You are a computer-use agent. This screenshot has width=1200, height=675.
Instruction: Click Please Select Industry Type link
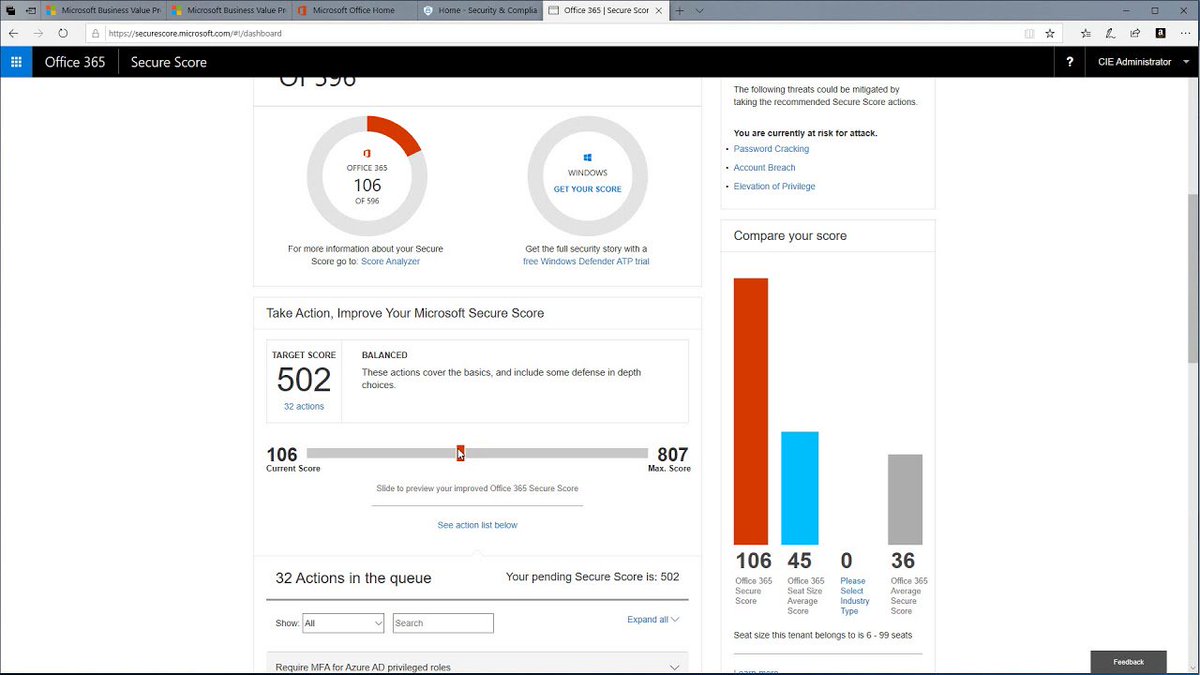tap(854, 596)
